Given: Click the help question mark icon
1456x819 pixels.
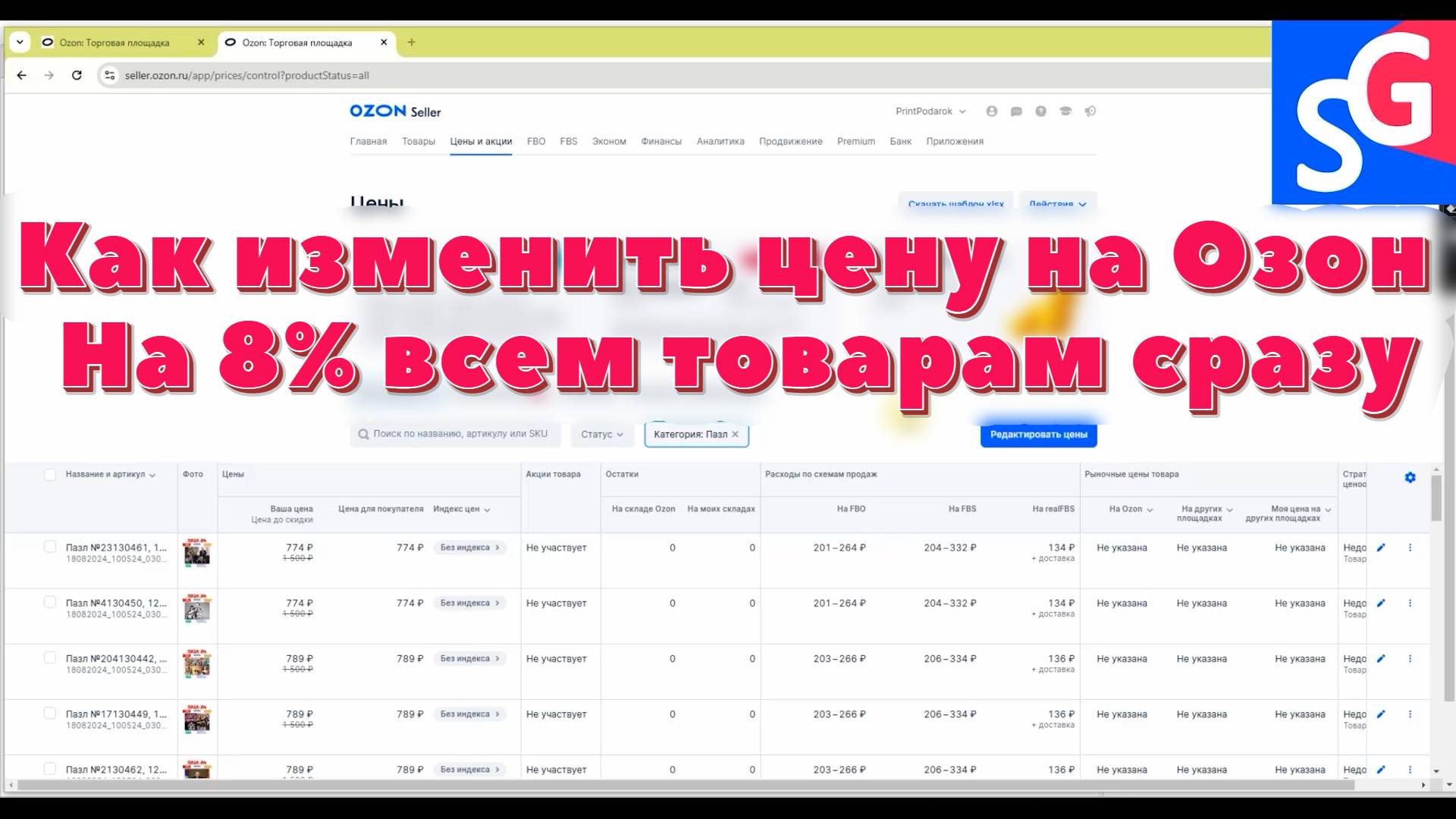Looking at the screenshot, I should 1040,111.
